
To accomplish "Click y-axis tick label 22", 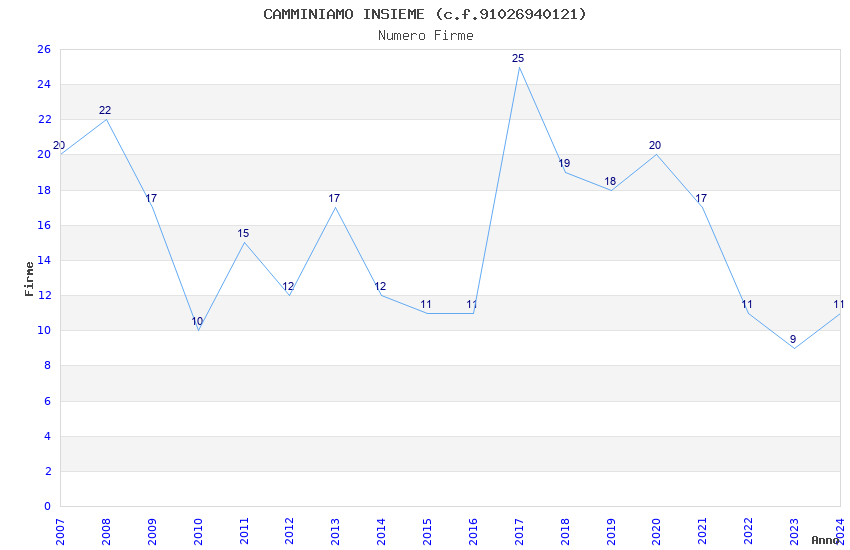I will point(44,119).
